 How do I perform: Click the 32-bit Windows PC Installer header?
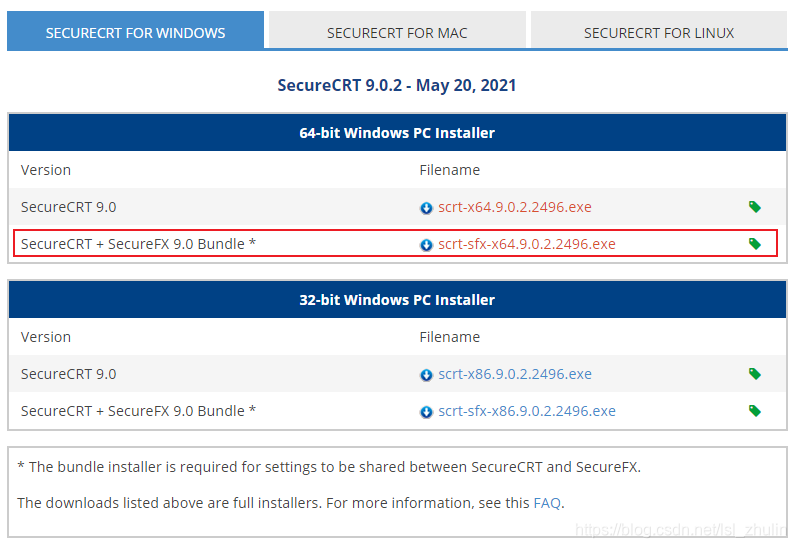pos(397,300)
